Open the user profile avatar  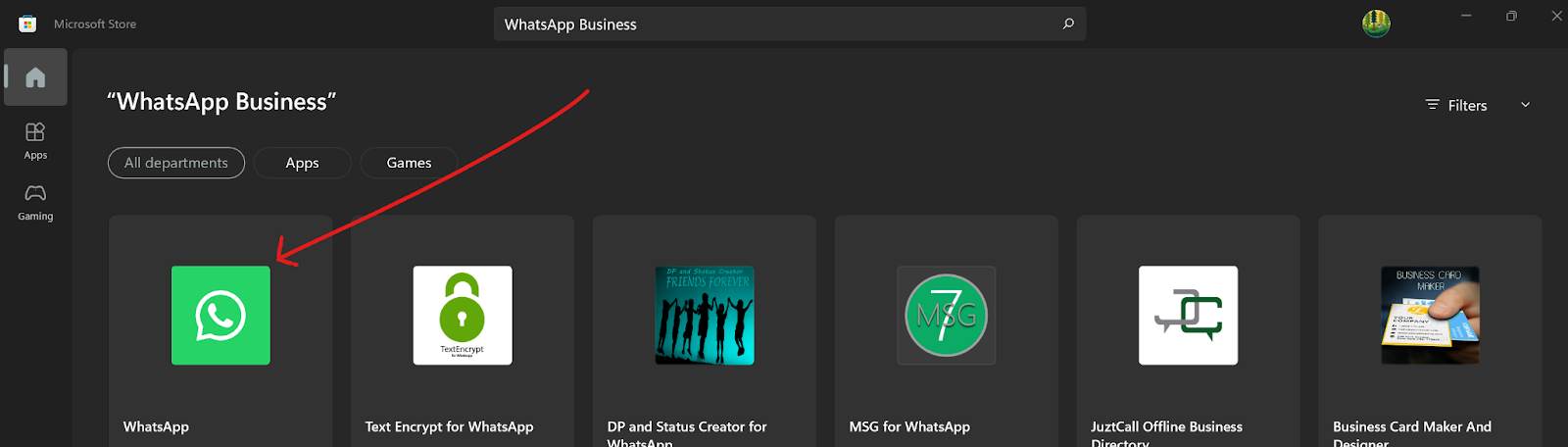click(x=1376, y=24)
